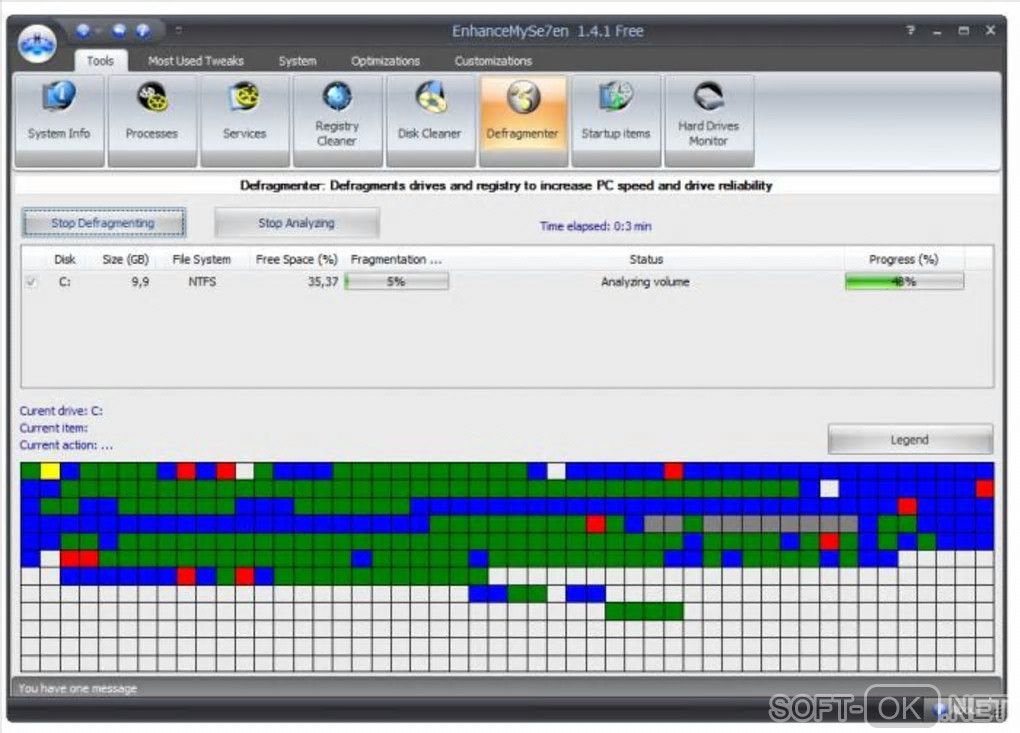Click the 9,9 size value
1020x733 pixels.
pyautogui.click(x=140, y=282)
